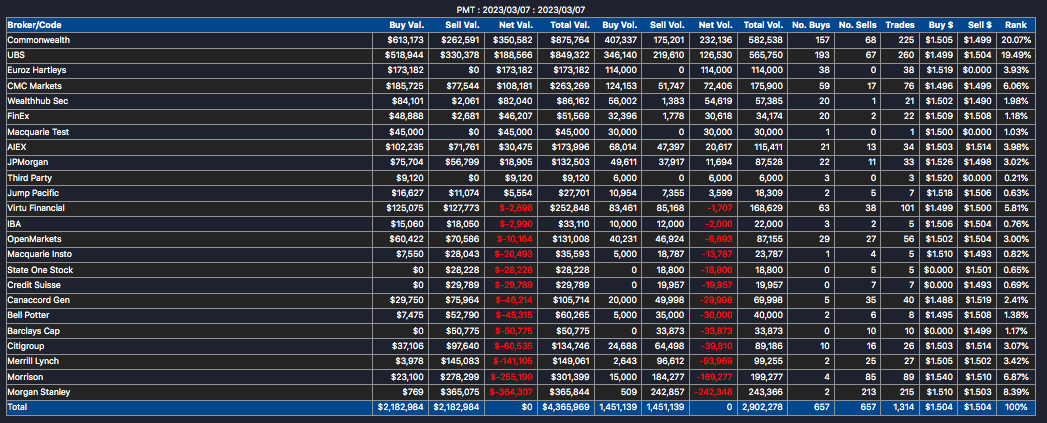Click total trades cell 1,314
The width and height of the screenshot is (1047, 423).
[903, 407]
